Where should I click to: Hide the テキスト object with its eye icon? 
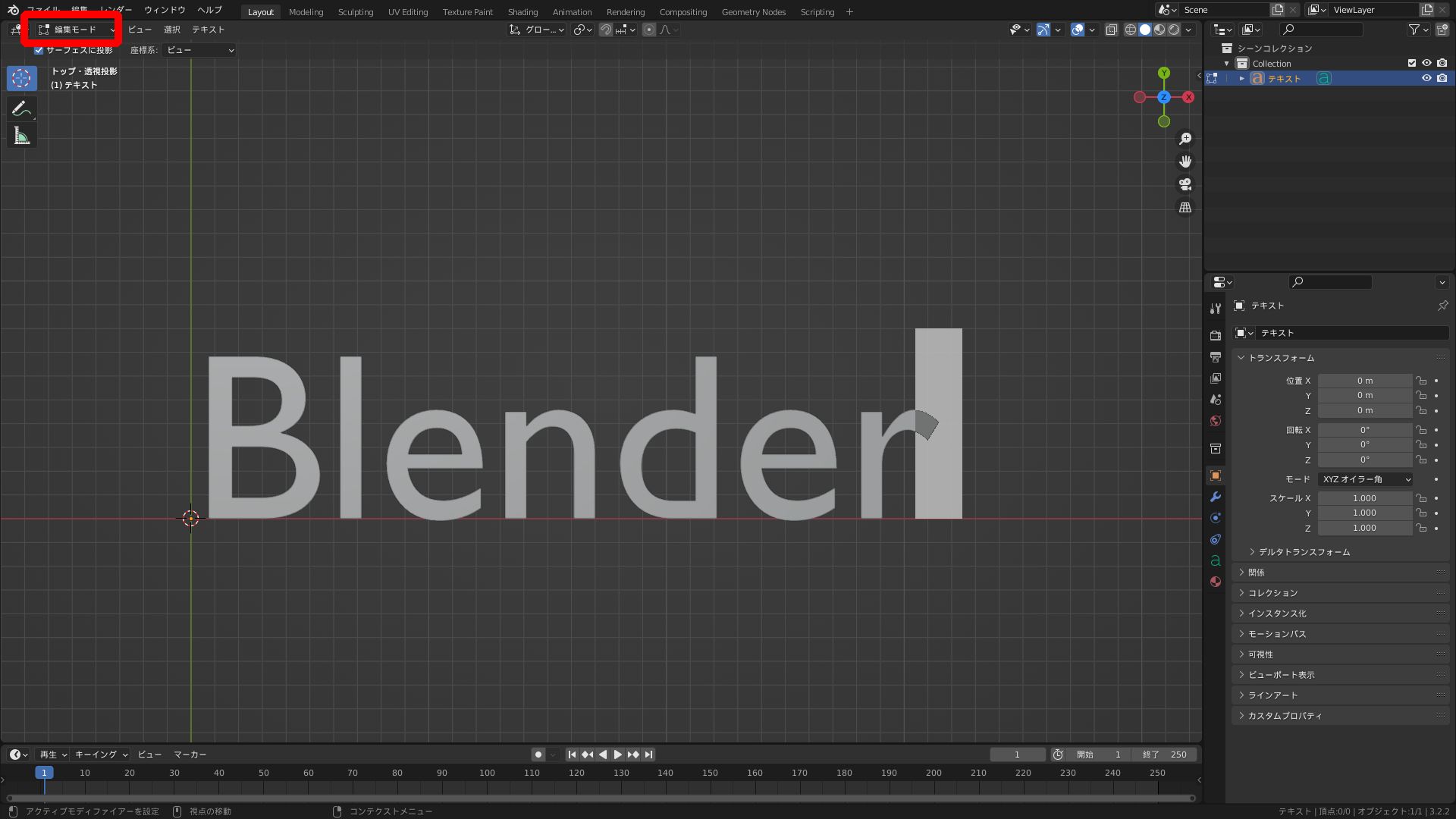[1427, 78]
